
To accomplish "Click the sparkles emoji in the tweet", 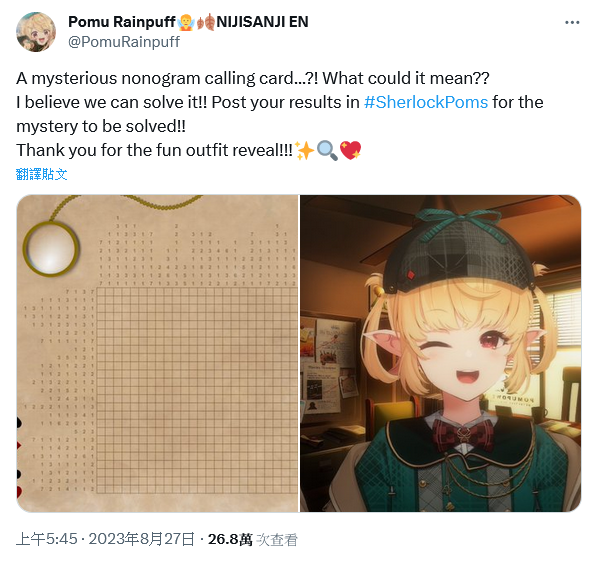I will 304,151.
